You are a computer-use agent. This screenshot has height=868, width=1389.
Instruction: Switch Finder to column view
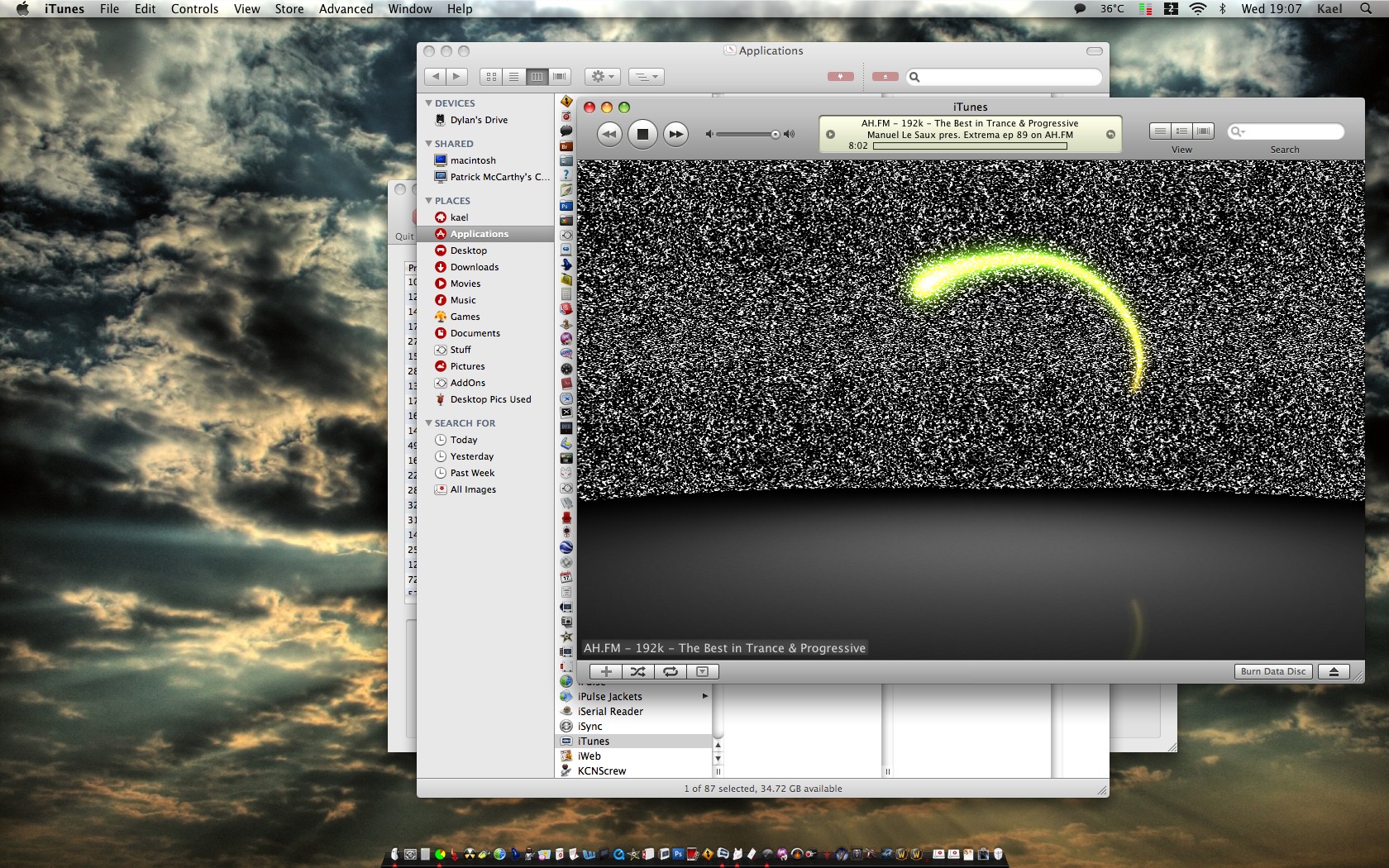[537, 77]
